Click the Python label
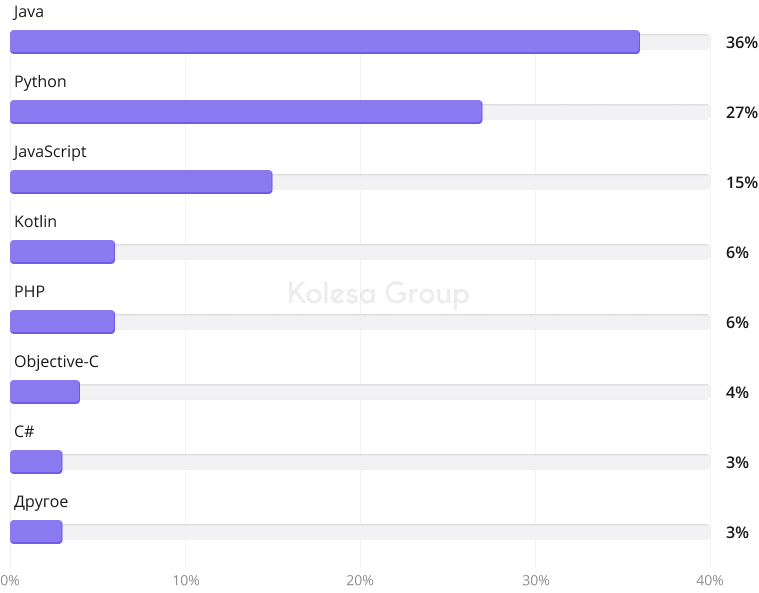The height and width of the screenshot is (593, 759). click(x=40, y=82)
